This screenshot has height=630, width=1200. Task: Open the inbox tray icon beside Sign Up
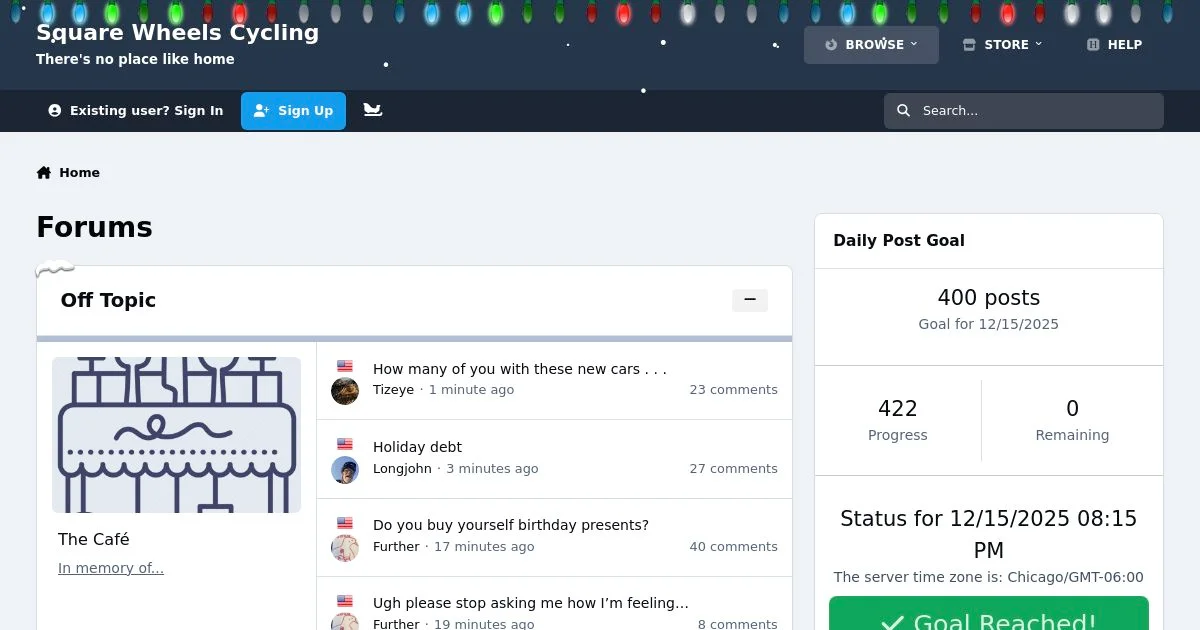click(x=373, y=110)
